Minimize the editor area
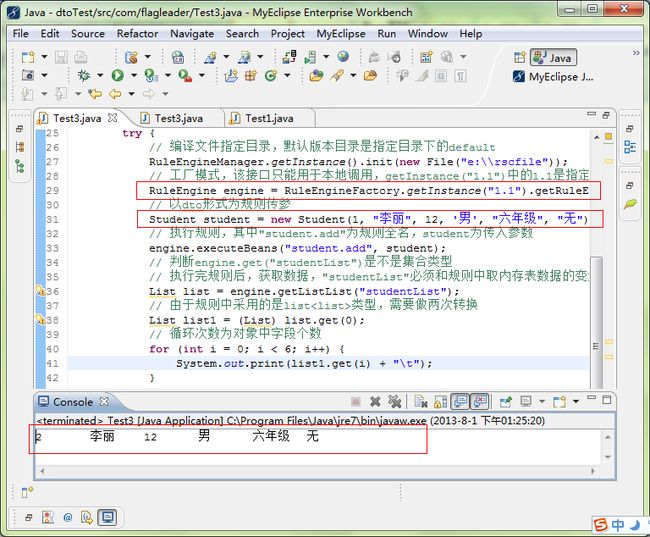Screen dimensions: 650x537 pos(592,114)
